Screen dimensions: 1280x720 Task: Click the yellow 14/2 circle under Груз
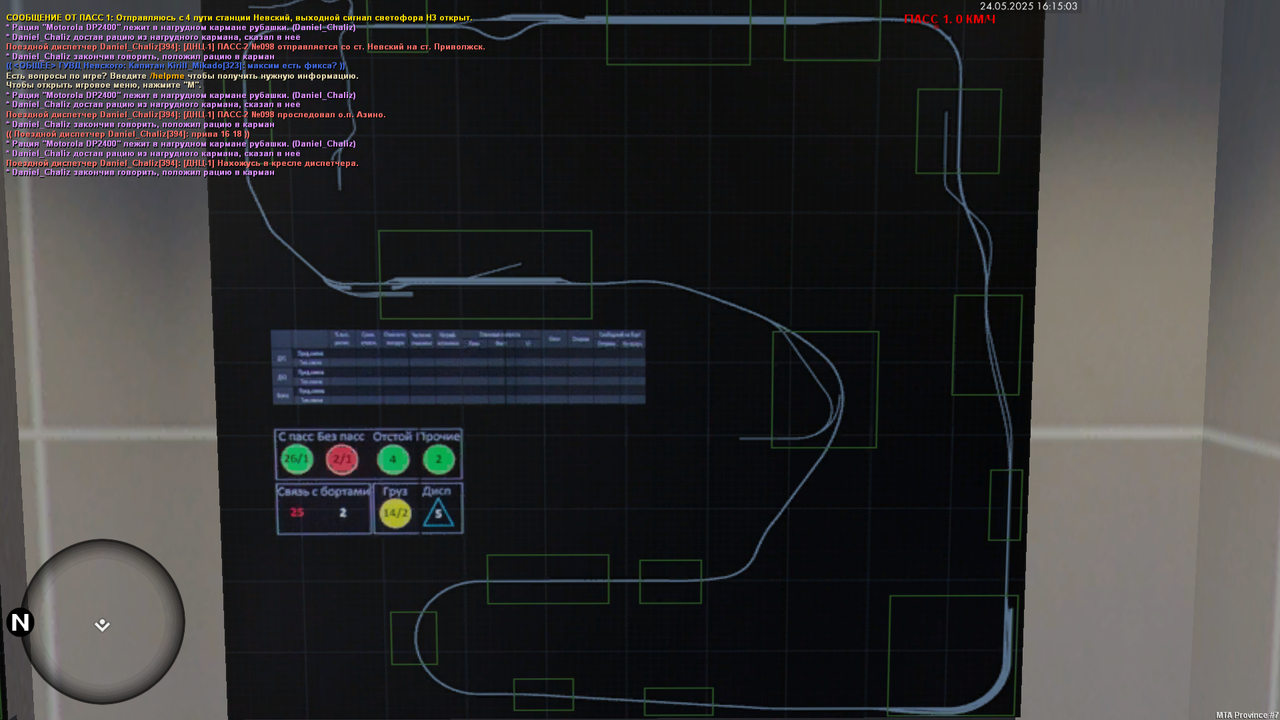(396, 513)
